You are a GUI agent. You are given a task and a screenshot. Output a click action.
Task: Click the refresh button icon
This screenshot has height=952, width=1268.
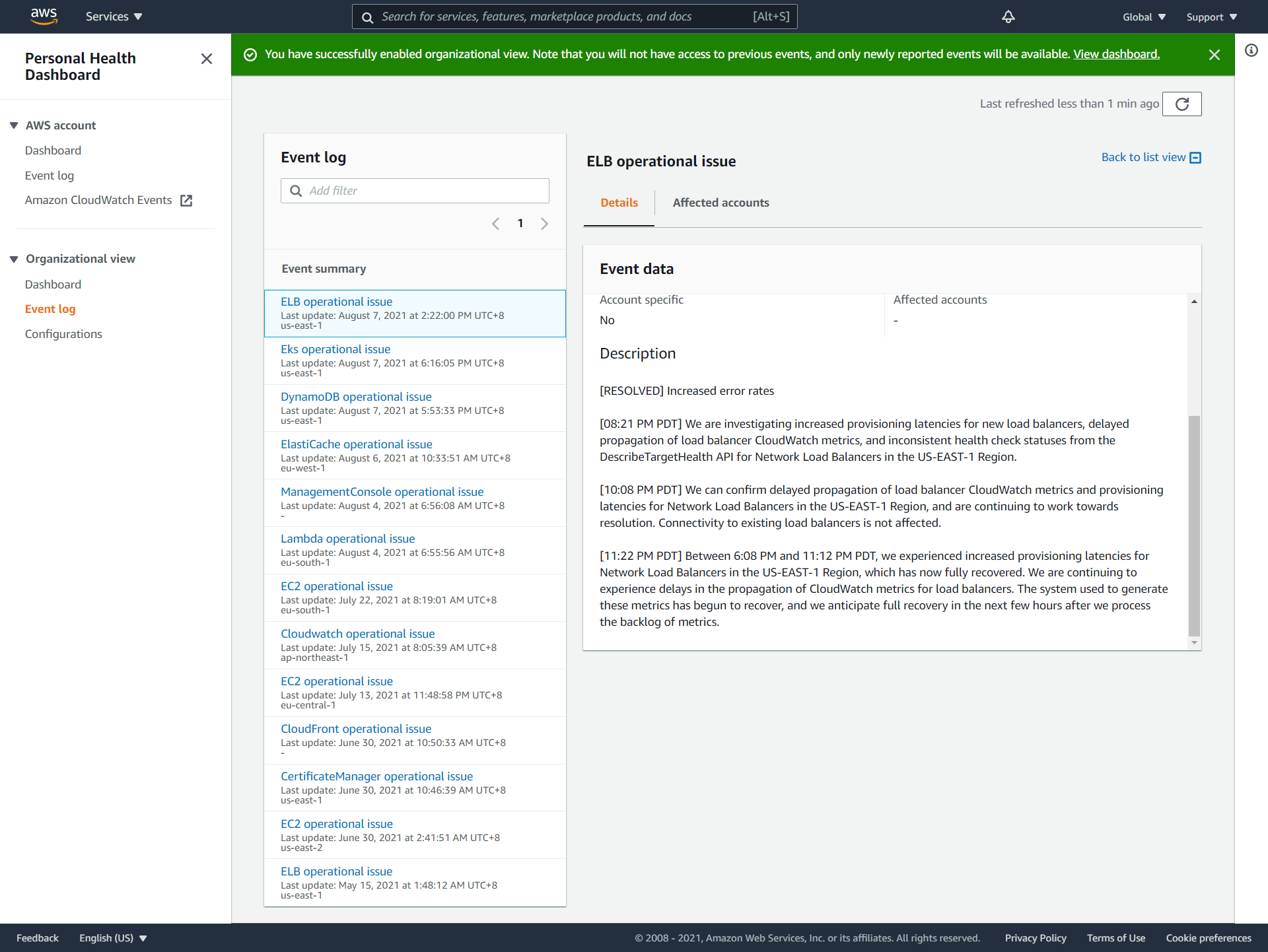(x=1181, y=104)
